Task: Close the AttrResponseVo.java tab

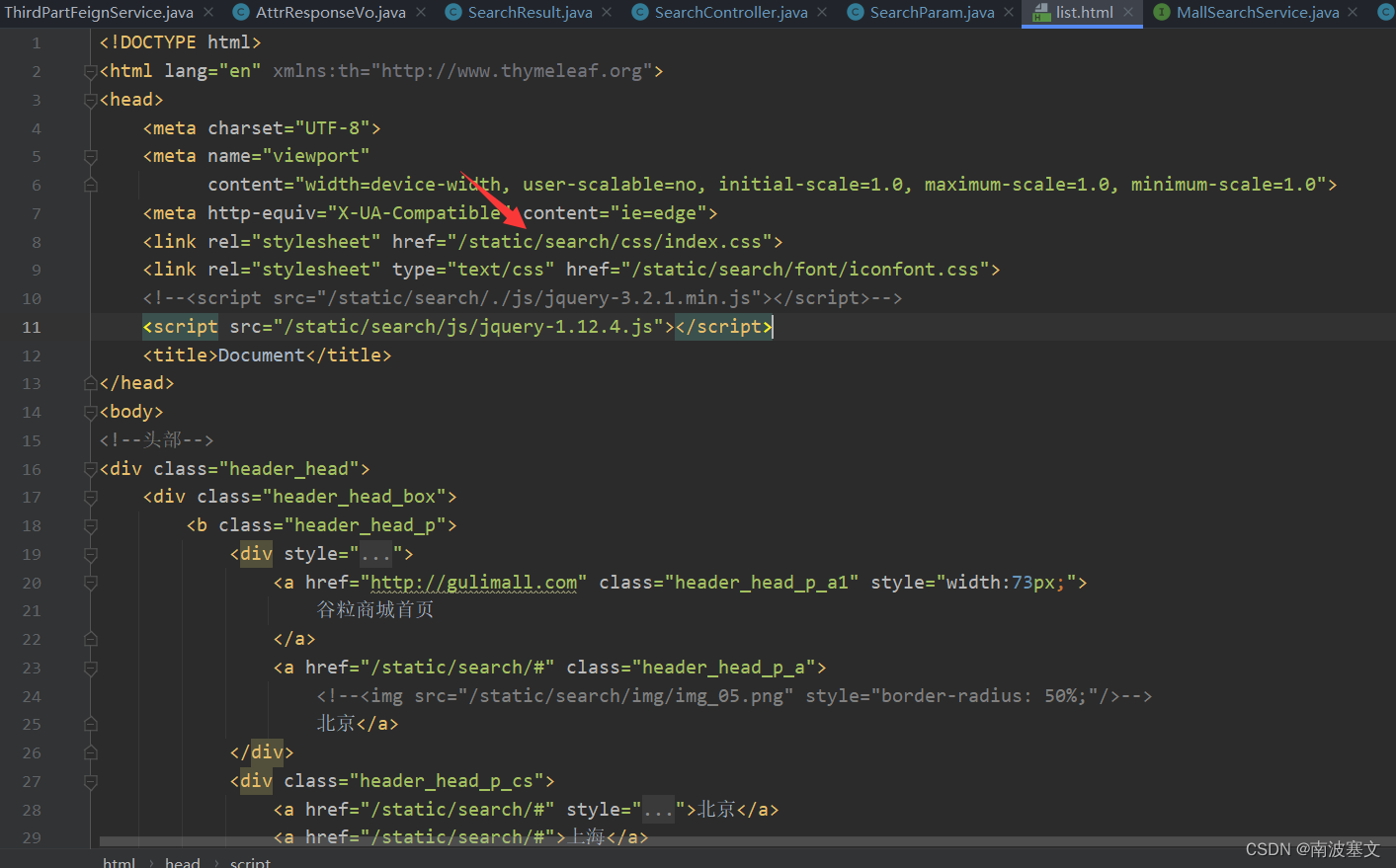Action: coord(421,13)
